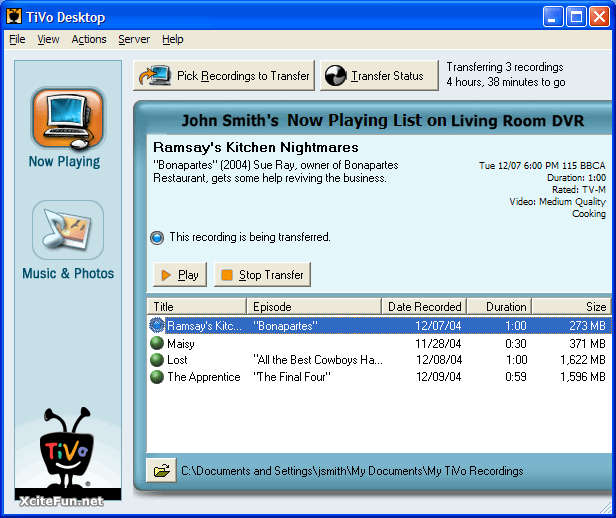
Task: Click the 0:30 duration cell
Action: pos(516,344)
